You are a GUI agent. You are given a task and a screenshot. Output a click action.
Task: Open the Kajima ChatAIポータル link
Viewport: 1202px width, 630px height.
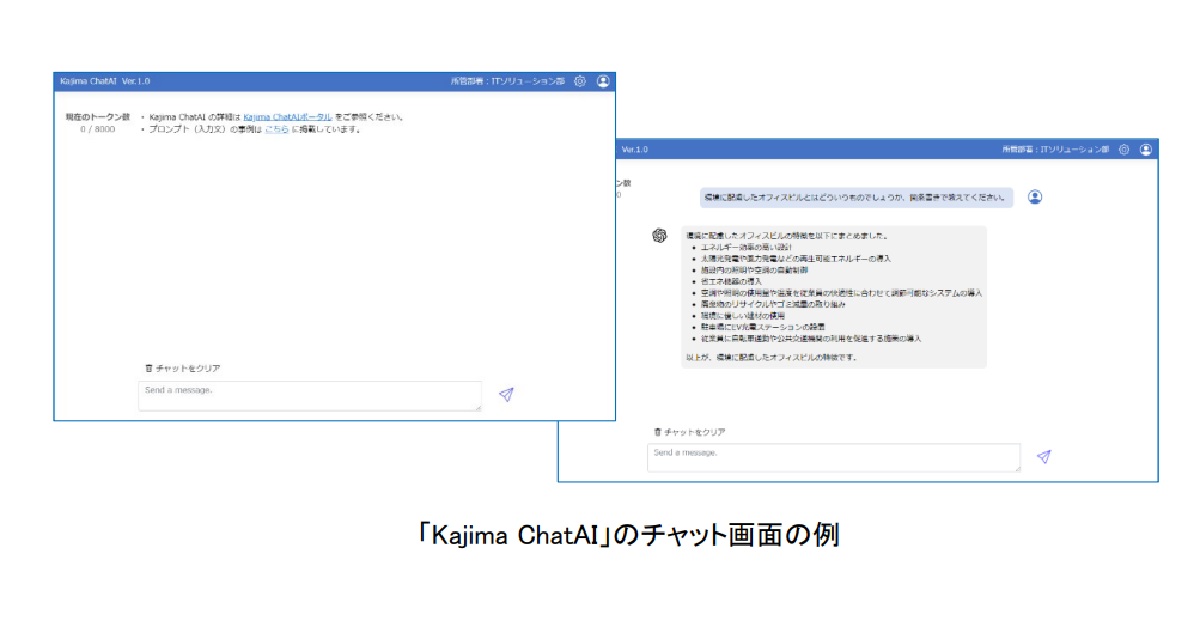tap(288, 117)
